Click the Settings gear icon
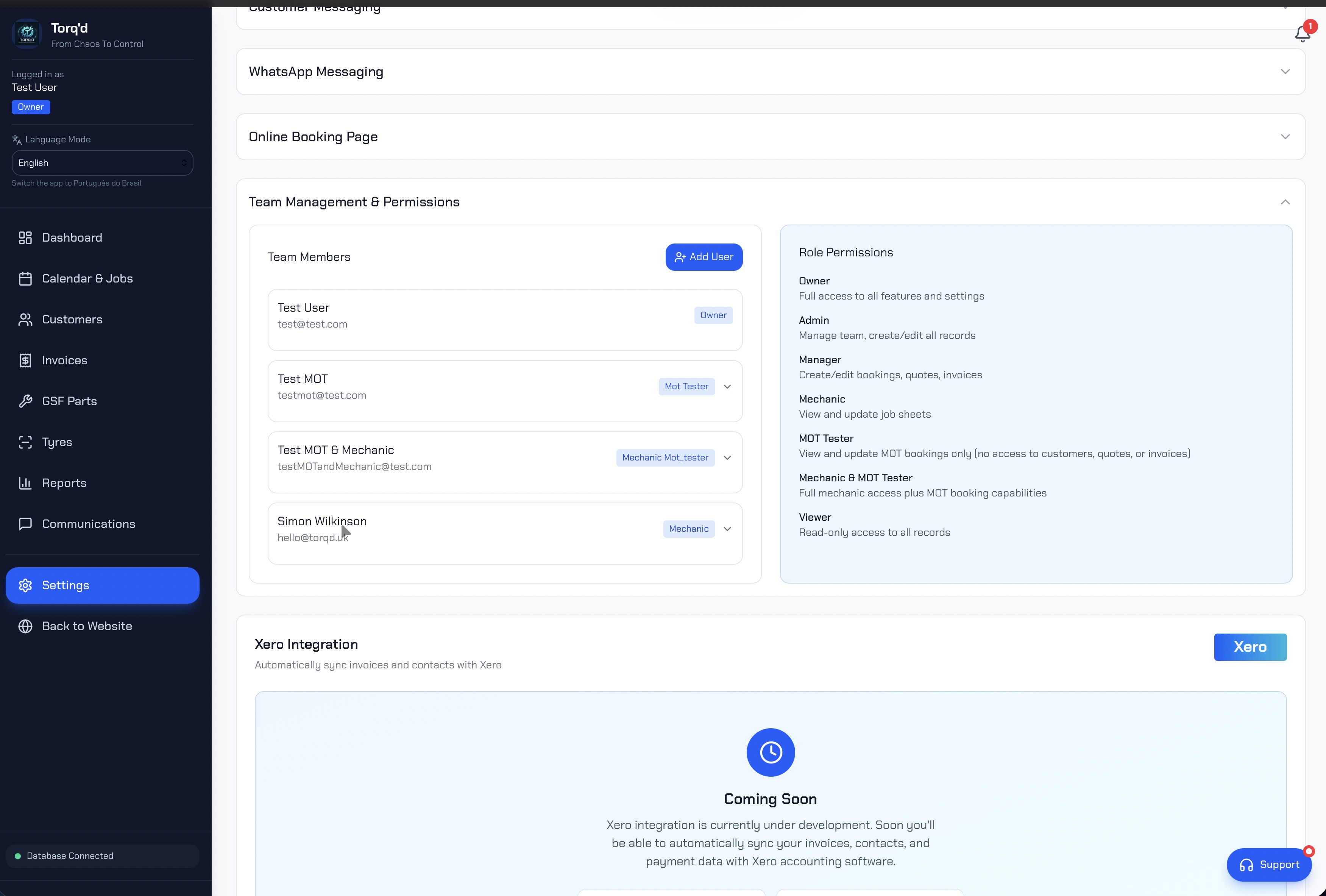1326x896 pixels. (25, 585)
